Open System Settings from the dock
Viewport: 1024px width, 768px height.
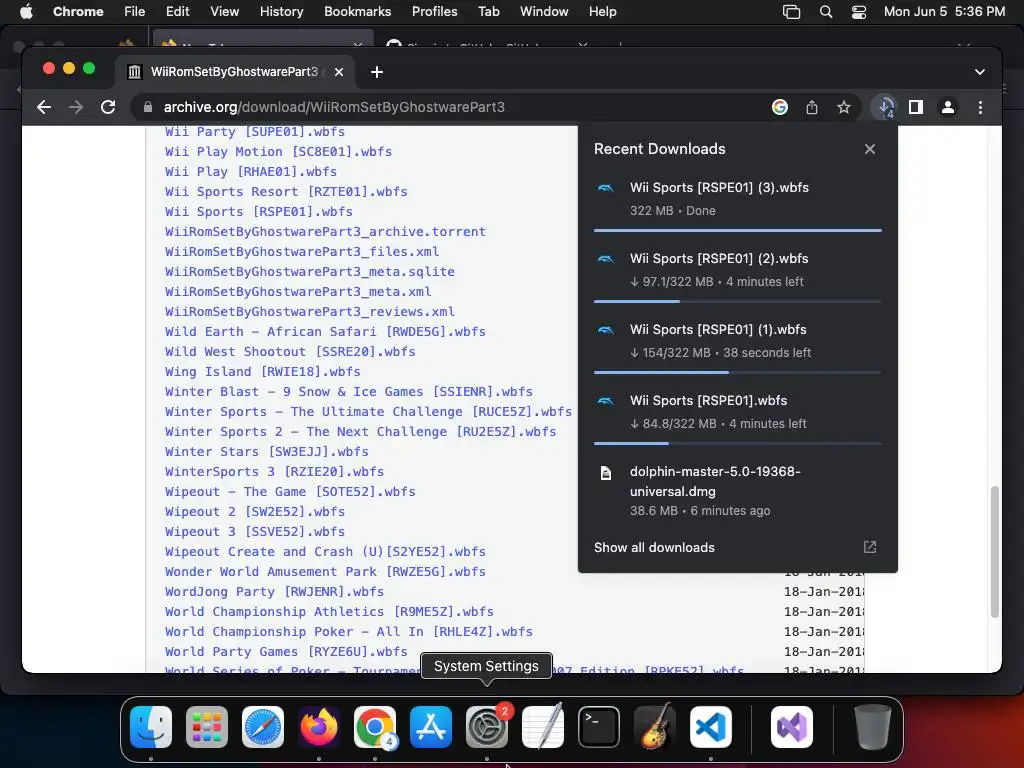tap(487, 727)
